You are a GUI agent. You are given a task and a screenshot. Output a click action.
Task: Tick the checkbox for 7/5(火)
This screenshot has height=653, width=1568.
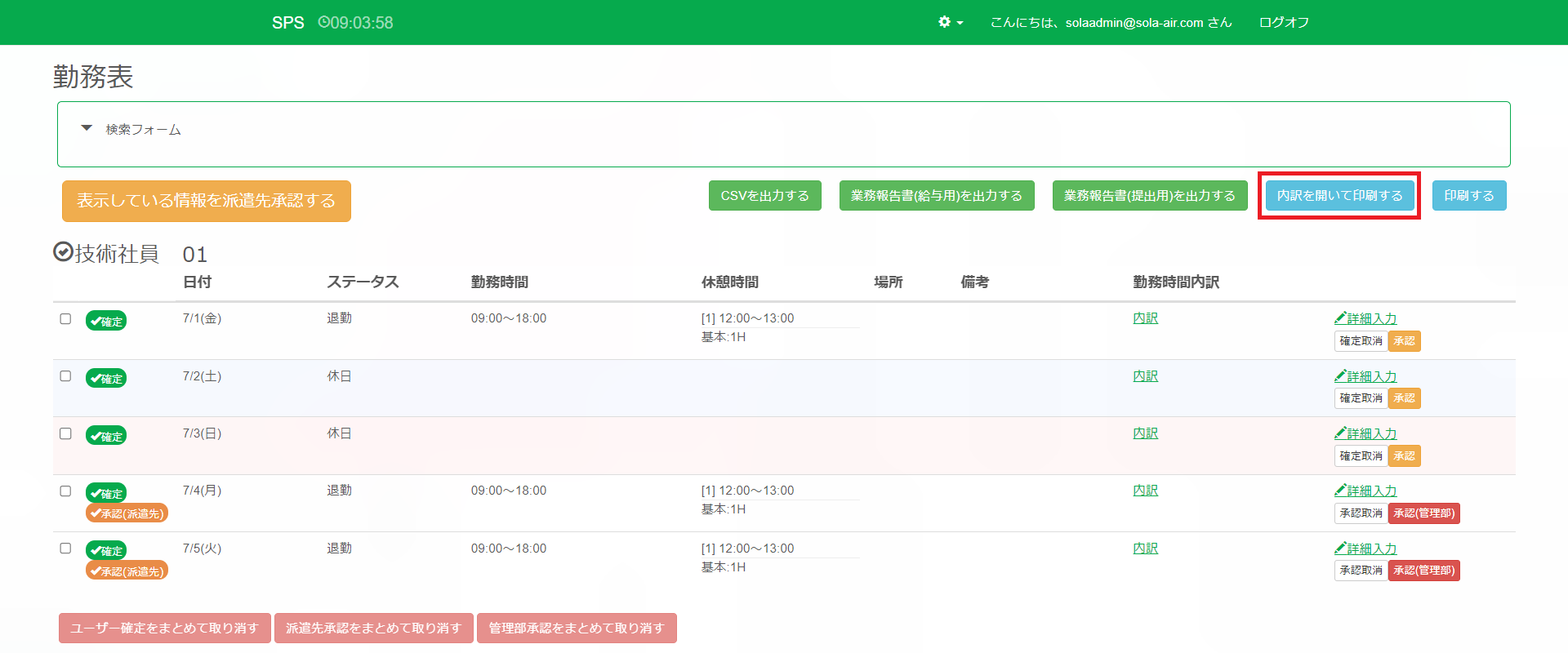coord(65,549)
